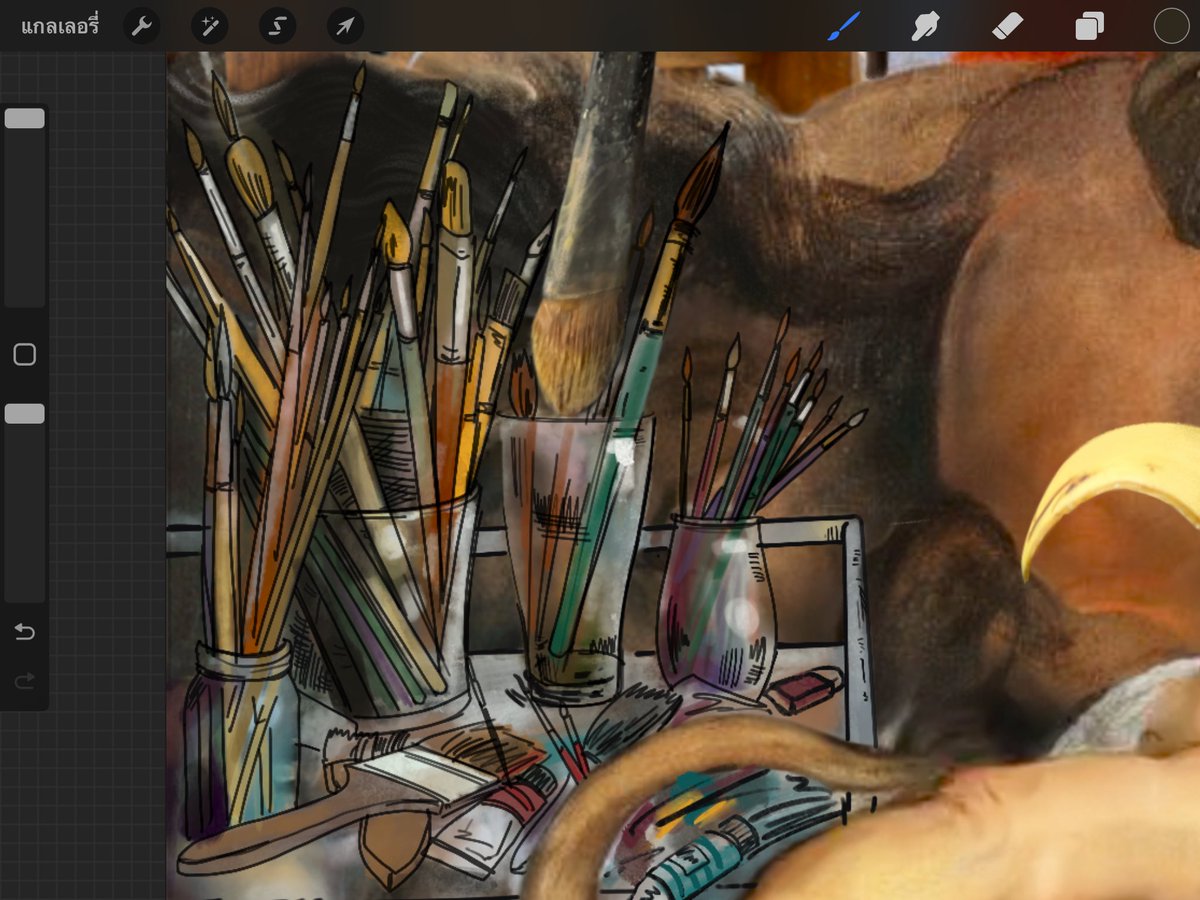Screen dimensions: 1200x900
Task: Select the Smudge tool
Action: 925,26
